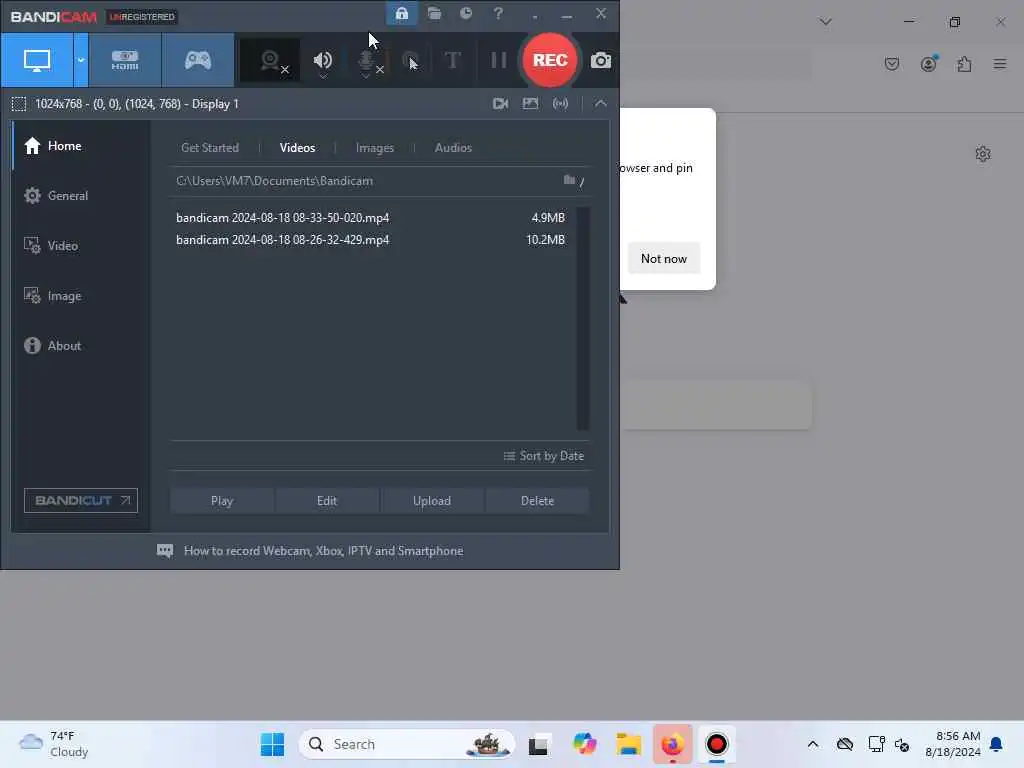This screenshot has width=1024, height=768.
Task: Toggle speaker sound recording
Action: (x=323, y=61)
